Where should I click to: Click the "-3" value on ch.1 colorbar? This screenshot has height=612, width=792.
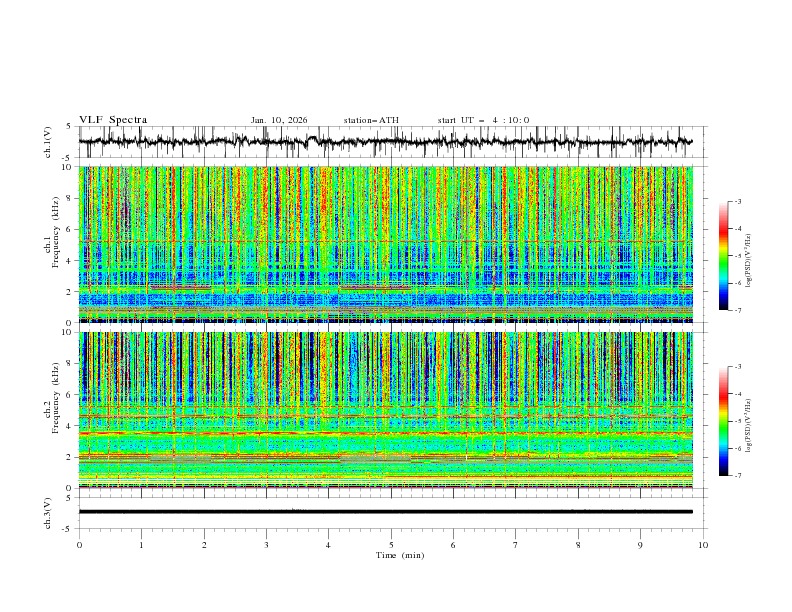click(x=737, y=201)
